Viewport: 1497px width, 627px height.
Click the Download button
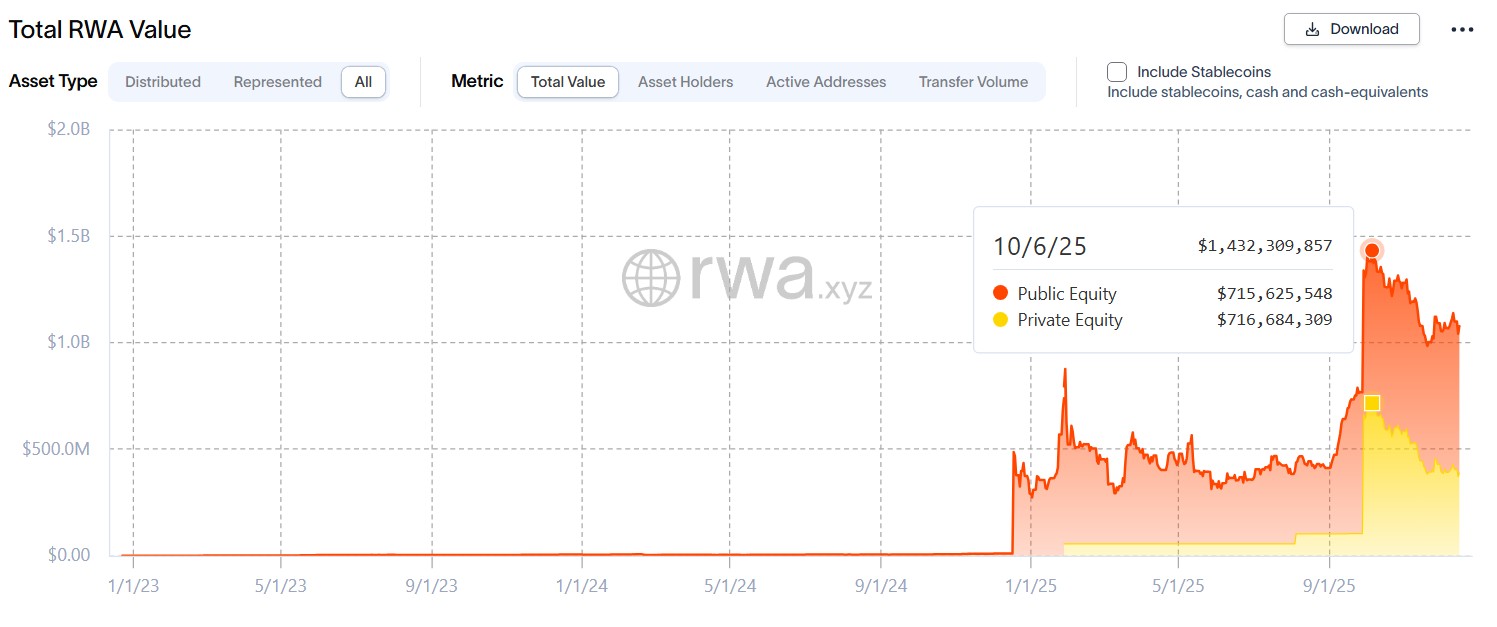1351,29
